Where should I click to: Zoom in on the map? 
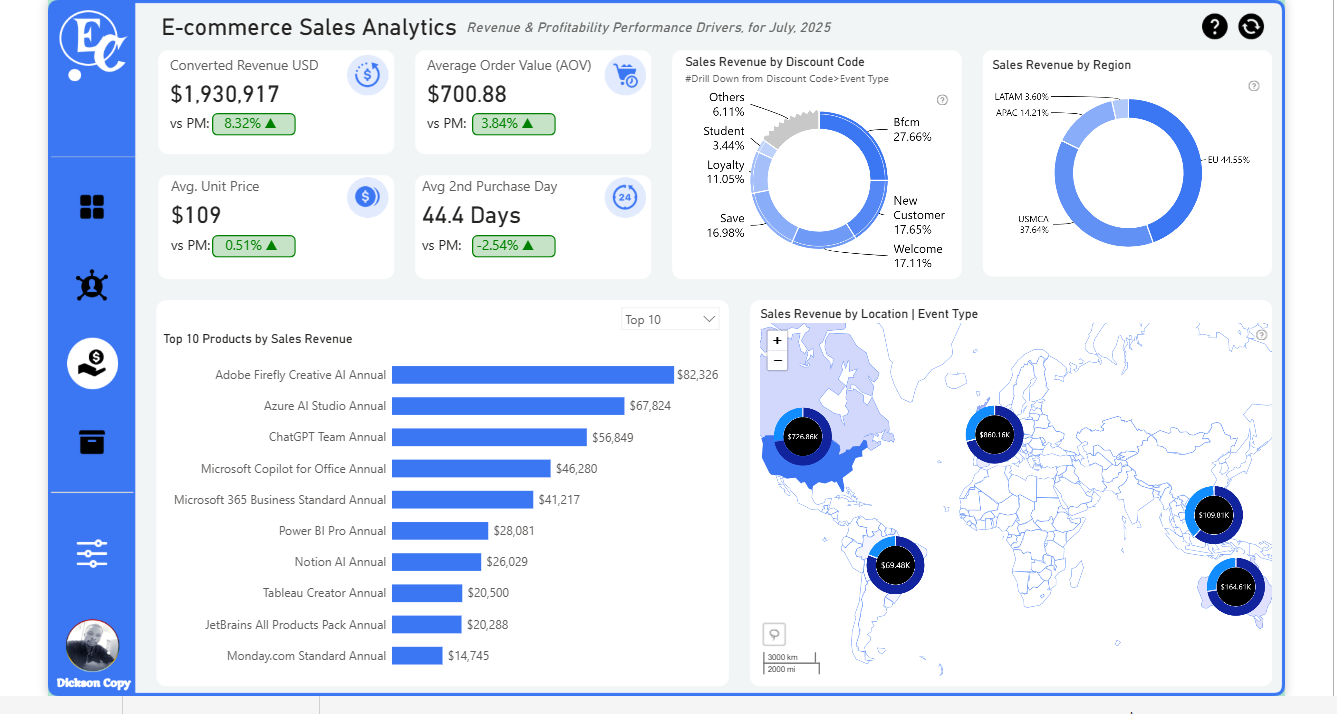coord(777,341)
